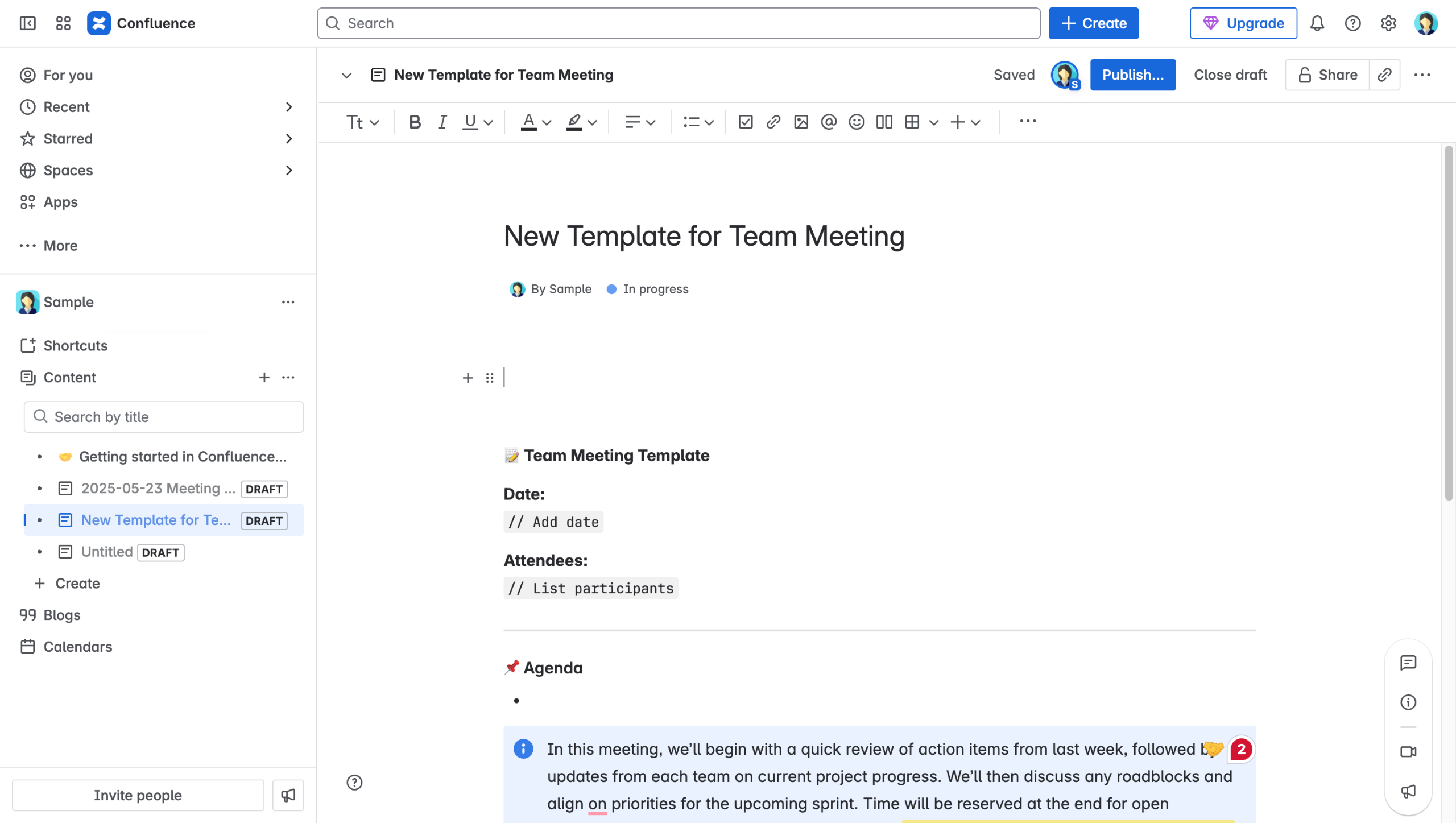
Task: Collapse the left sidebar
Action: coord(27,23)
